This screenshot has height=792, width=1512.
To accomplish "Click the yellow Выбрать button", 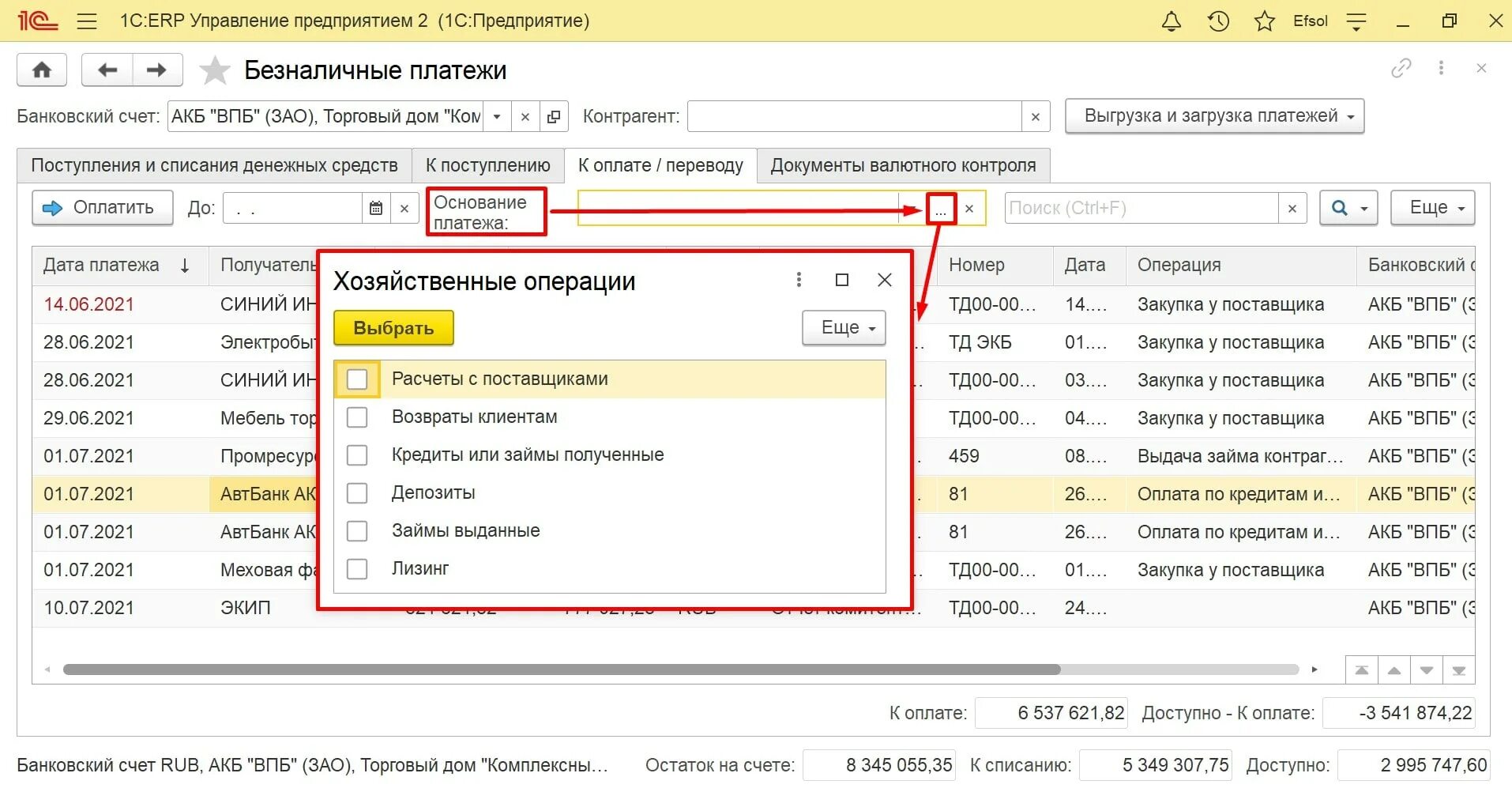I will [393, 328].
